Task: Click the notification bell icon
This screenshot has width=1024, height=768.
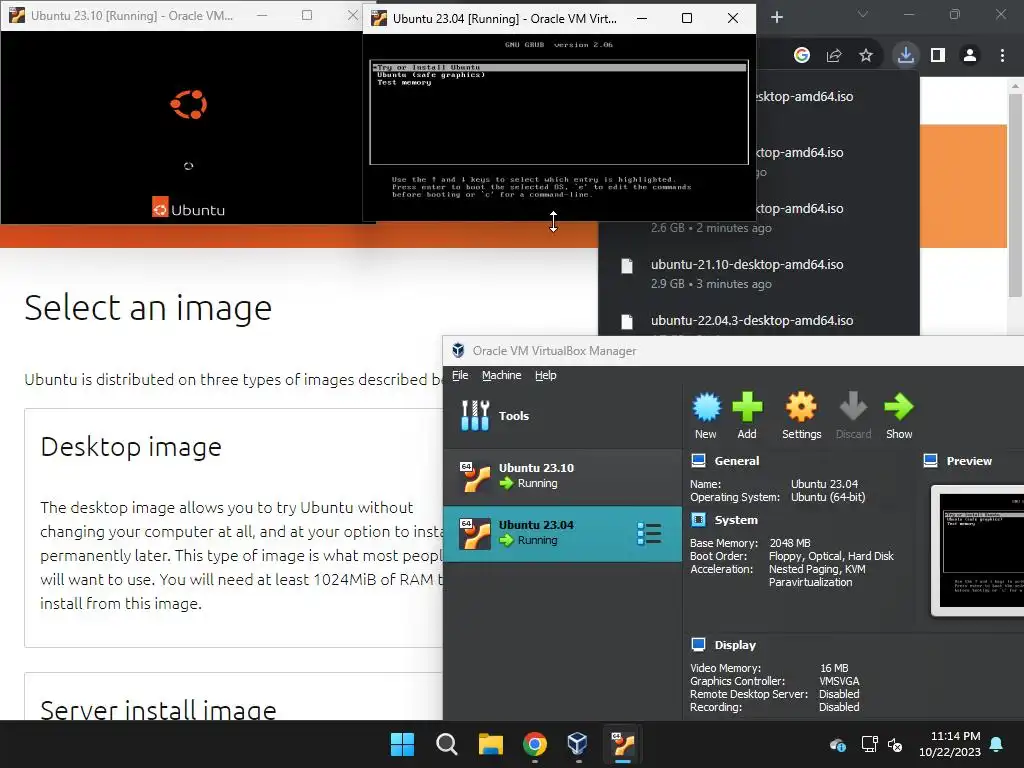Action: click(997, 744)
